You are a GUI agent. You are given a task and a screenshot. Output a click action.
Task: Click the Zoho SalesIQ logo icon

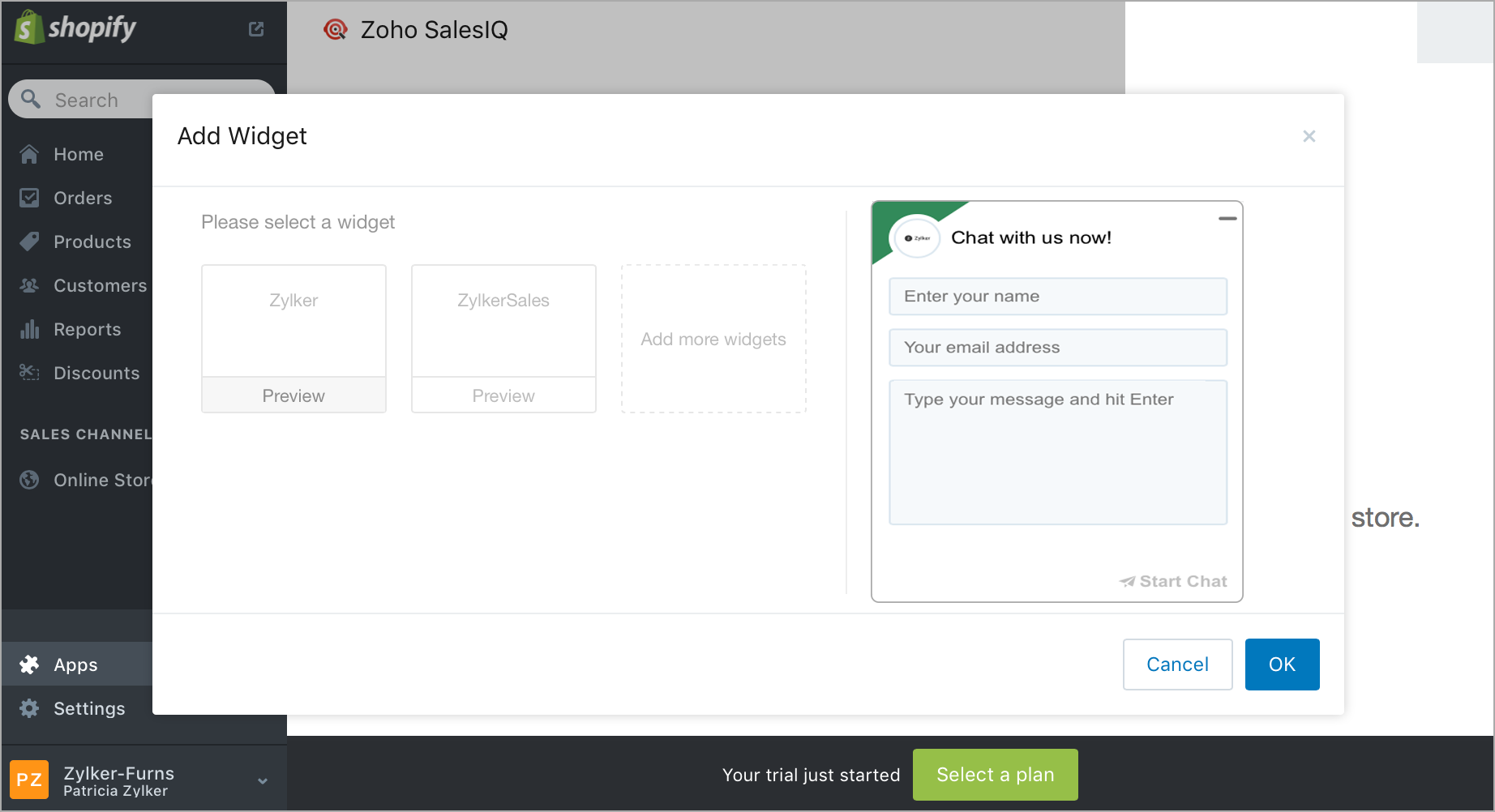click(335, 30)
